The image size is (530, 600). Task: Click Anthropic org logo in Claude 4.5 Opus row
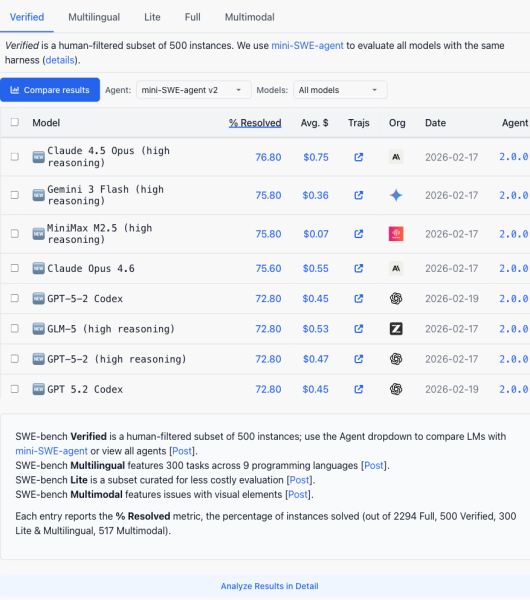[396, 157]
